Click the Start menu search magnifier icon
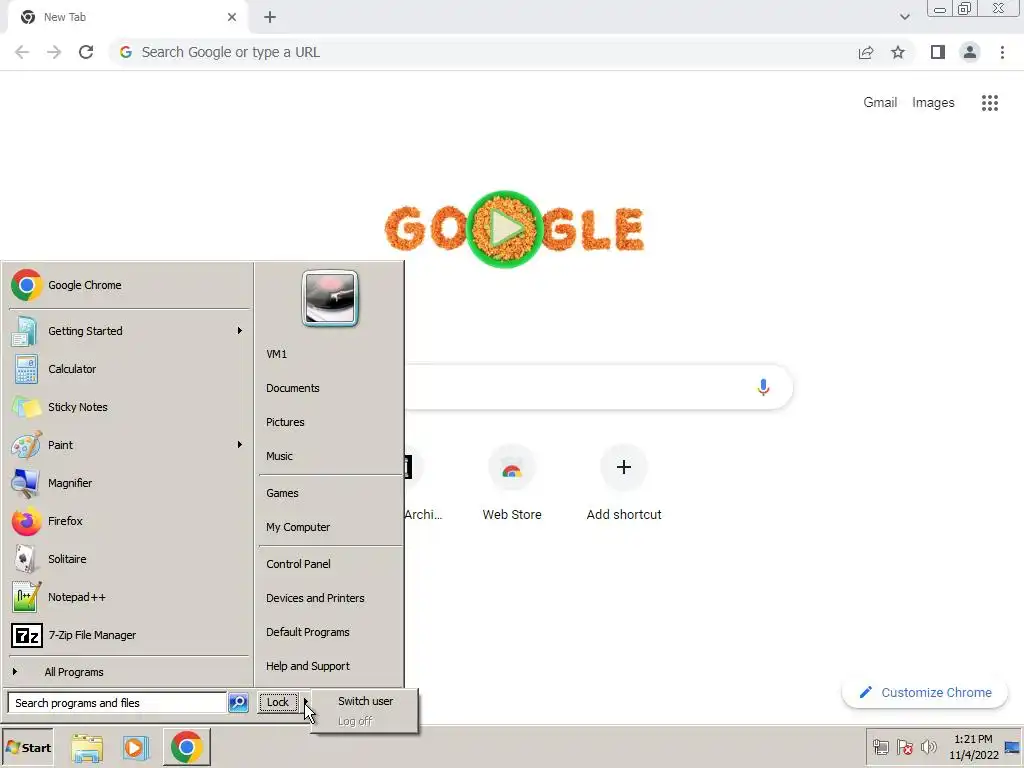Screen dimensions: 1024x768 tap(238, 703)
